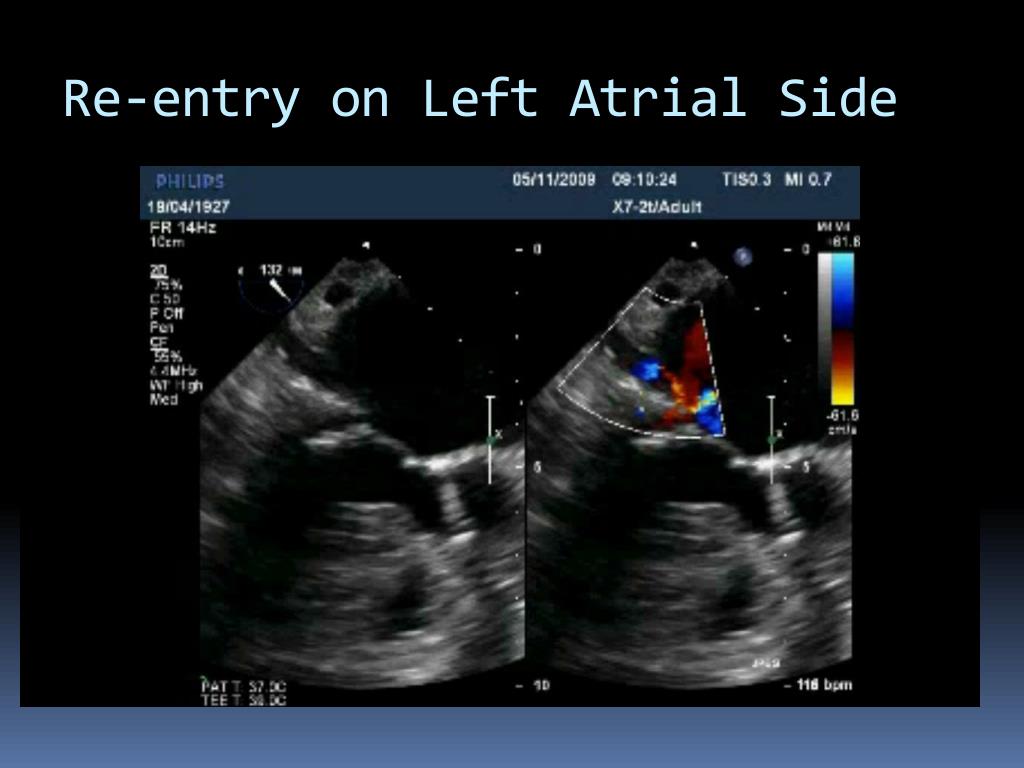Click the "P Off" setting
Image resolution: width=1024 pixels, height=768 pixels.
point(167,313)
